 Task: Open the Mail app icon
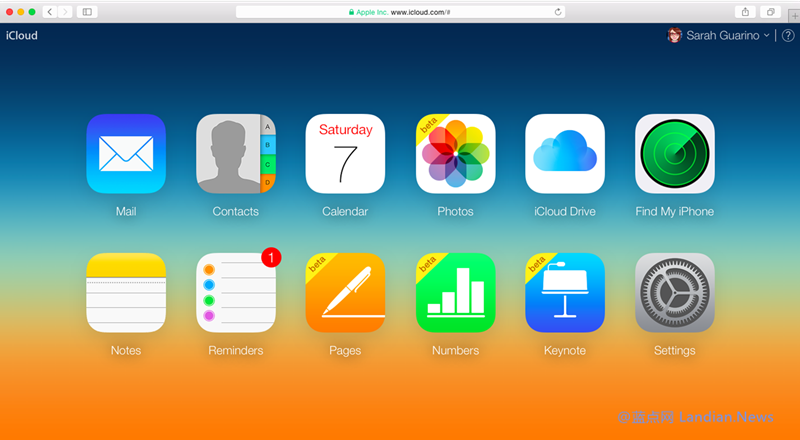125,154
